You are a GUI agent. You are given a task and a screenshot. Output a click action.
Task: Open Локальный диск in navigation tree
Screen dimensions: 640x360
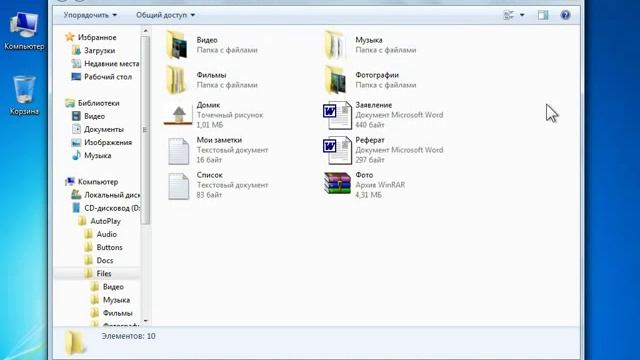pos(112,195)
